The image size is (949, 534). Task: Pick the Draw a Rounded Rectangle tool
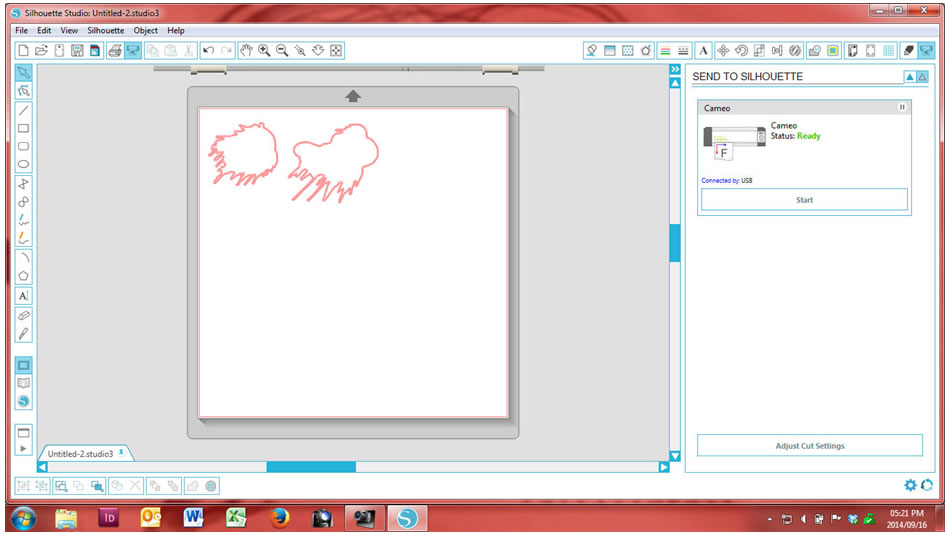[x=24, y=146]
